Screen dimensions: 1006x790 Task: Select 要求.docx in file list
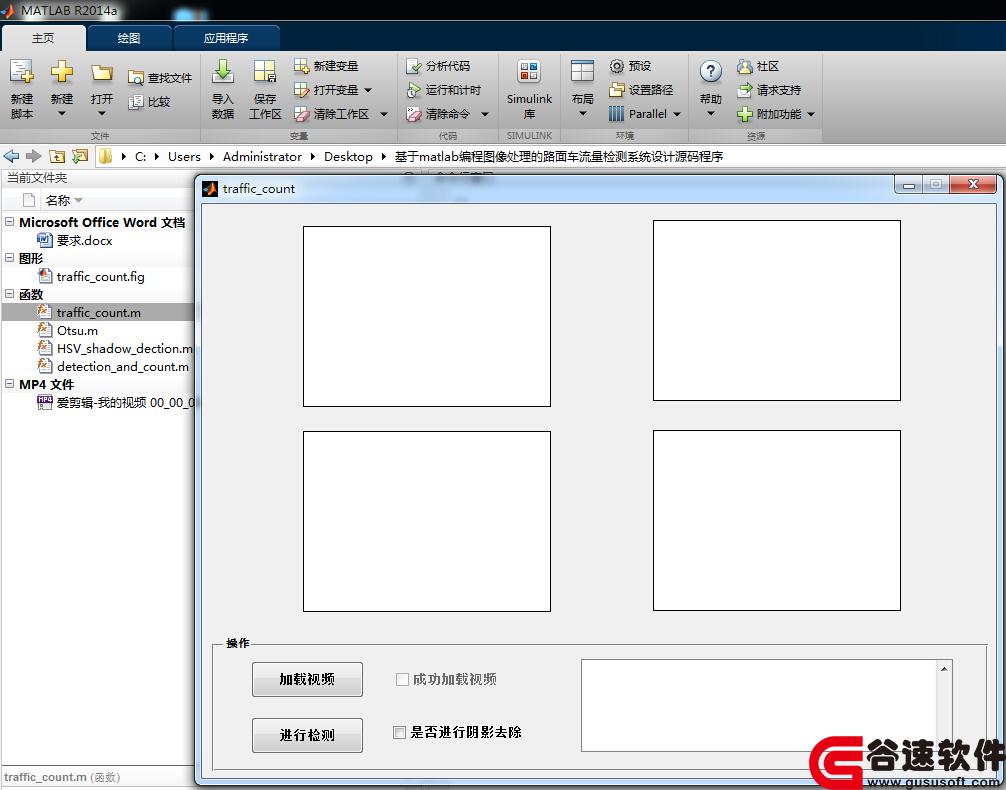pos(84,240)
